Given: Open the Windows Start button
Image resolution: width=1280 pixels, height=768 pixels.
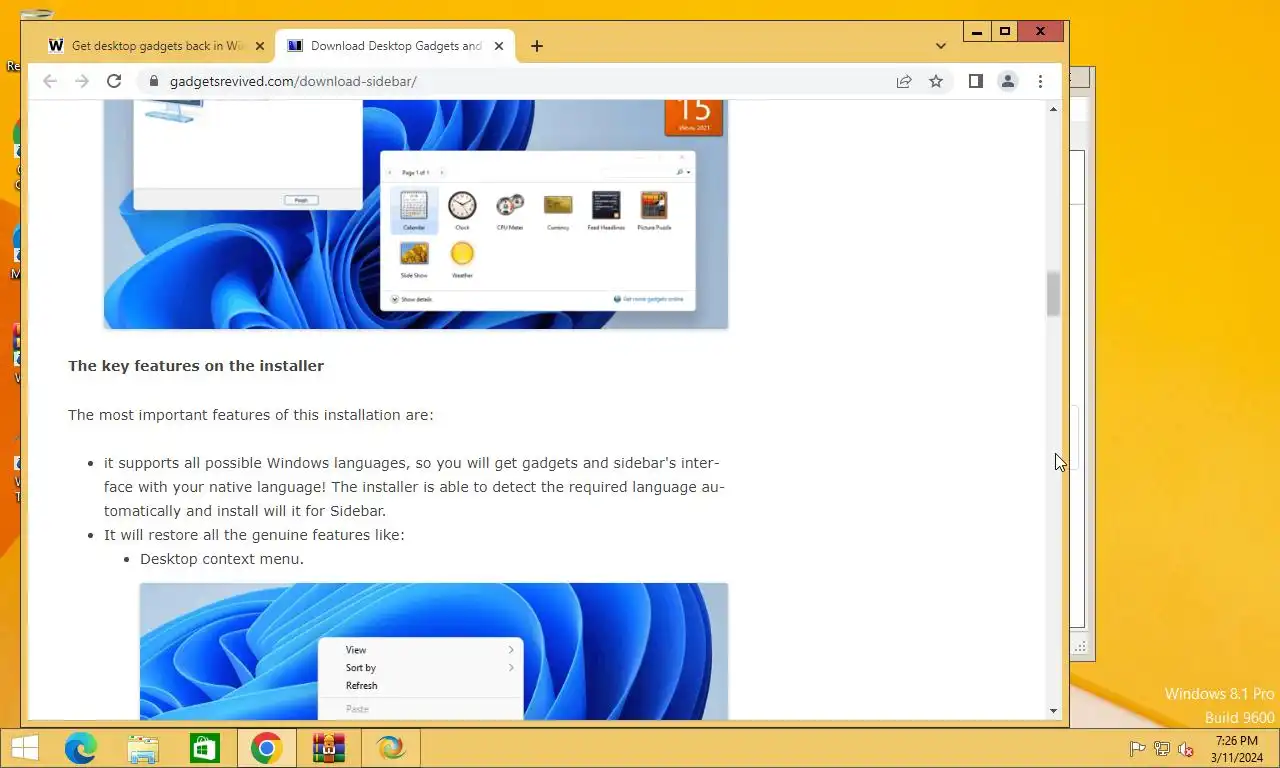Looking at the screenshot, I should pos(25,748).
